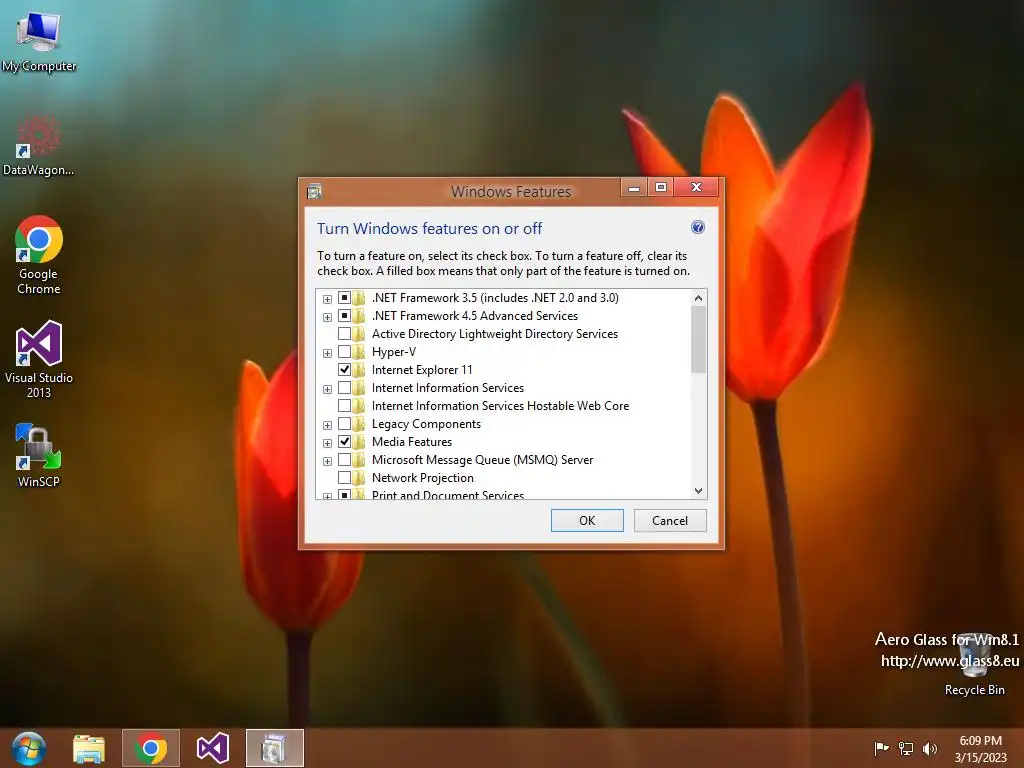1024x768 pixels.
Task: Open Action Center flag tray icon
Action: (x=881, y=748)
